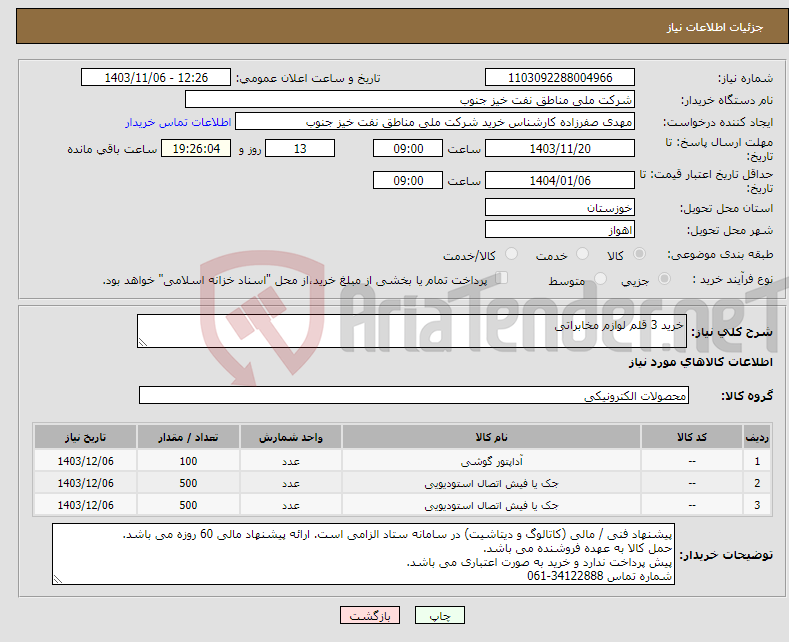This screenshot has height=642, width=789.
Task: Click the need number field 1103092288004966
Action: pyautogui.click(x=560, y=77)
